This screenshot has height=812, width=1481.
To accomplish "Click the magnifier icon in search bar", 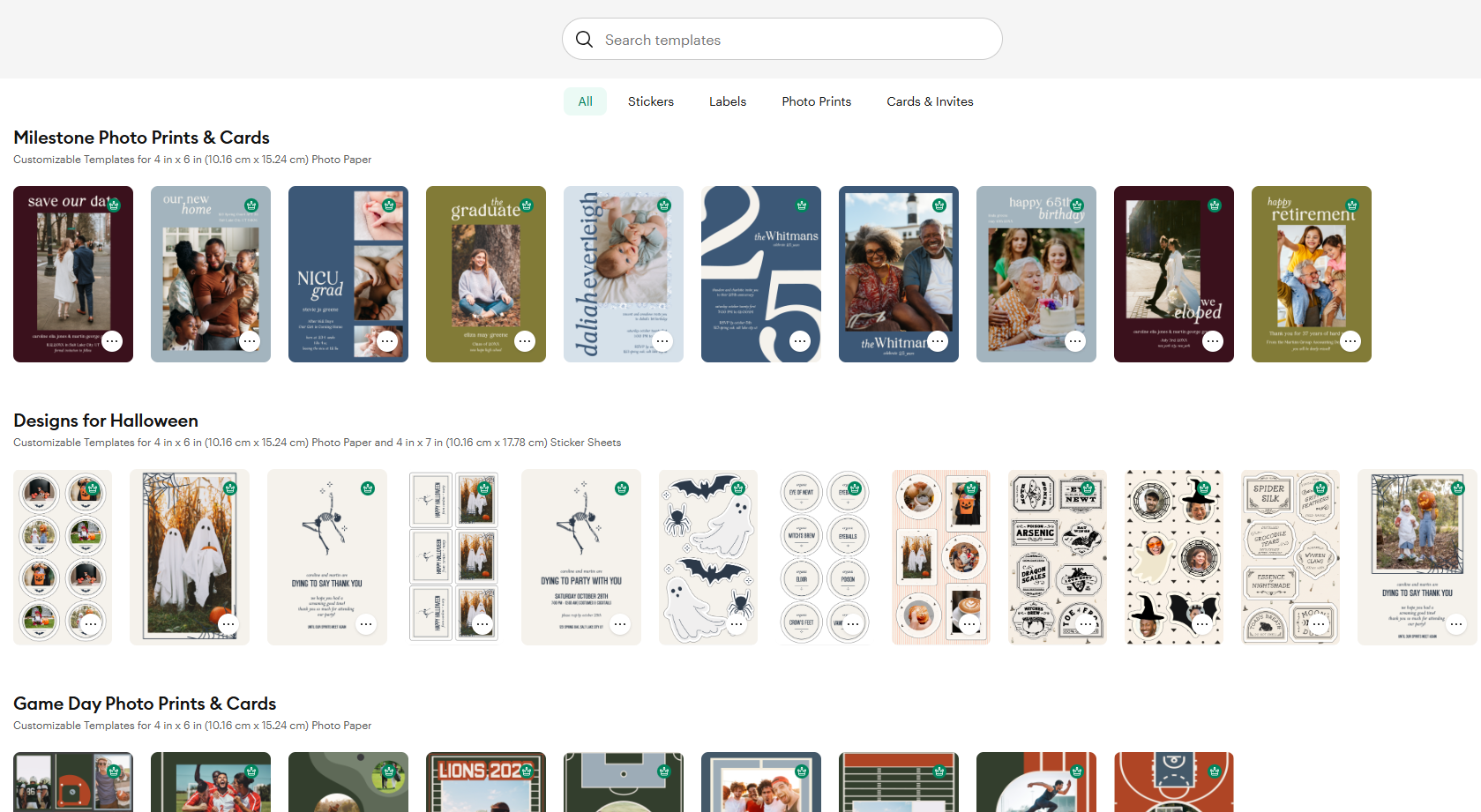I will [584, 40].
